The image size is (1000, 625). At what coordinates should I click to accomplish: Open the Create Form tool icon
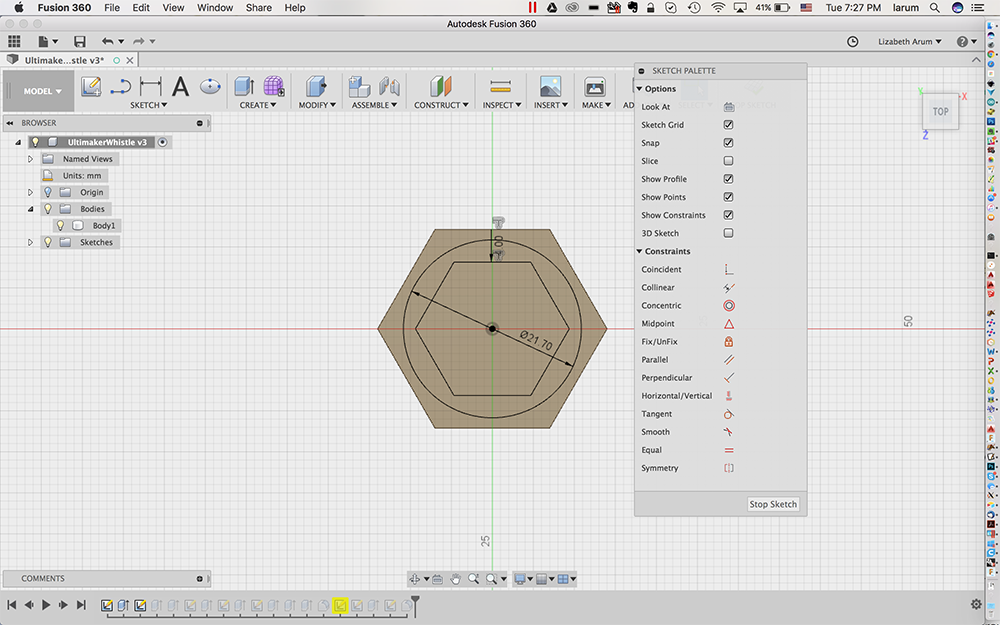point(274,86)
